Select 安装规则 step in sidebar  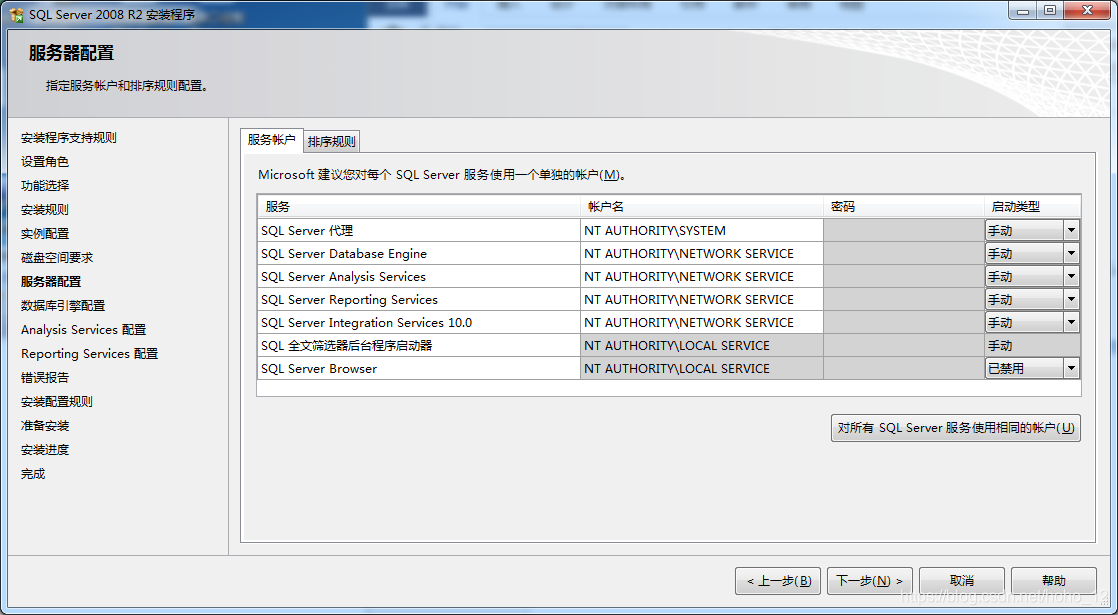tap(45, 210)
